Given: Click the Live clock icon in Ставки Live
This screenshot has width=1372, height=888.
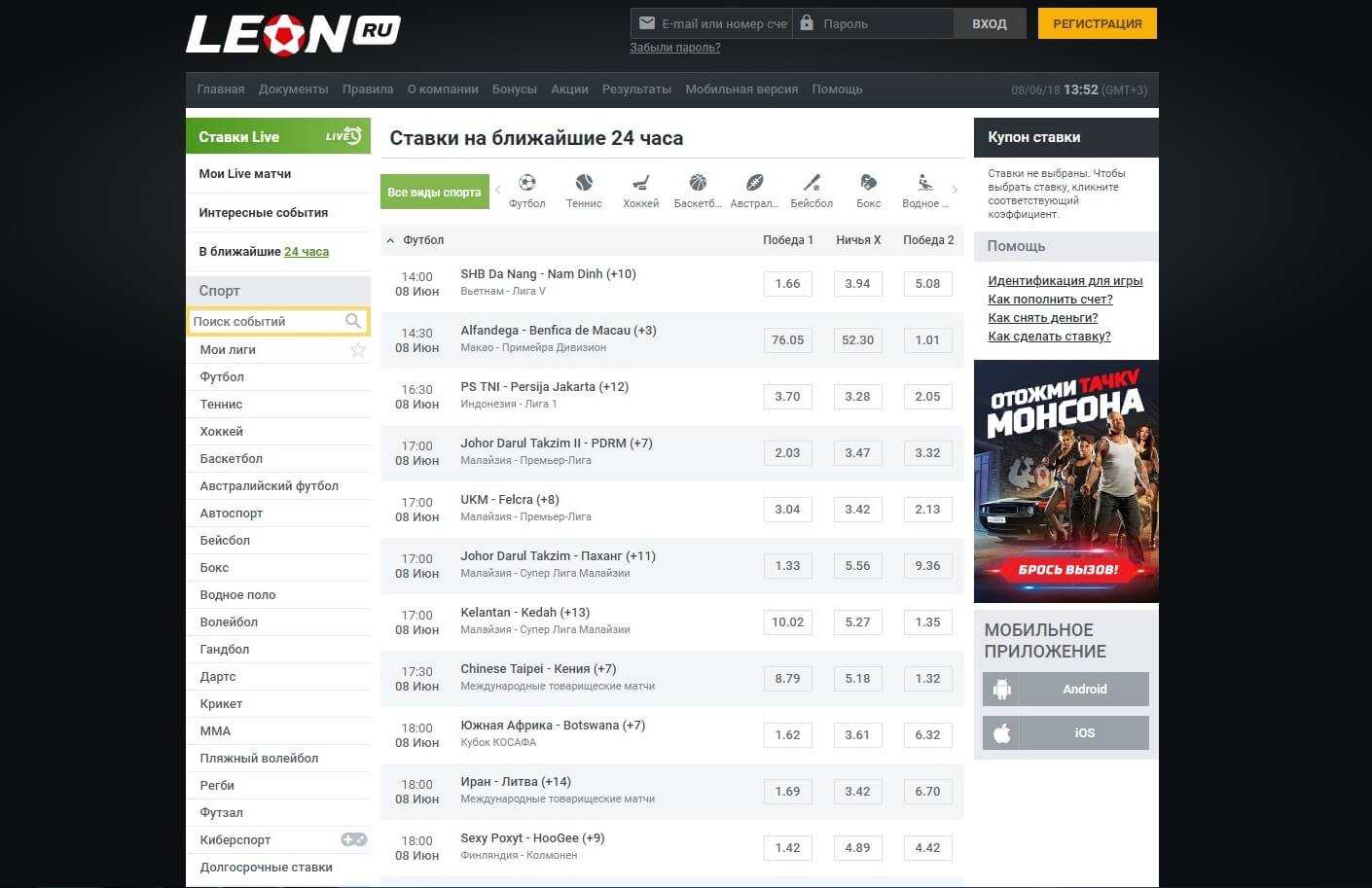Looking at the screenshot, I should tap(343, 136).
